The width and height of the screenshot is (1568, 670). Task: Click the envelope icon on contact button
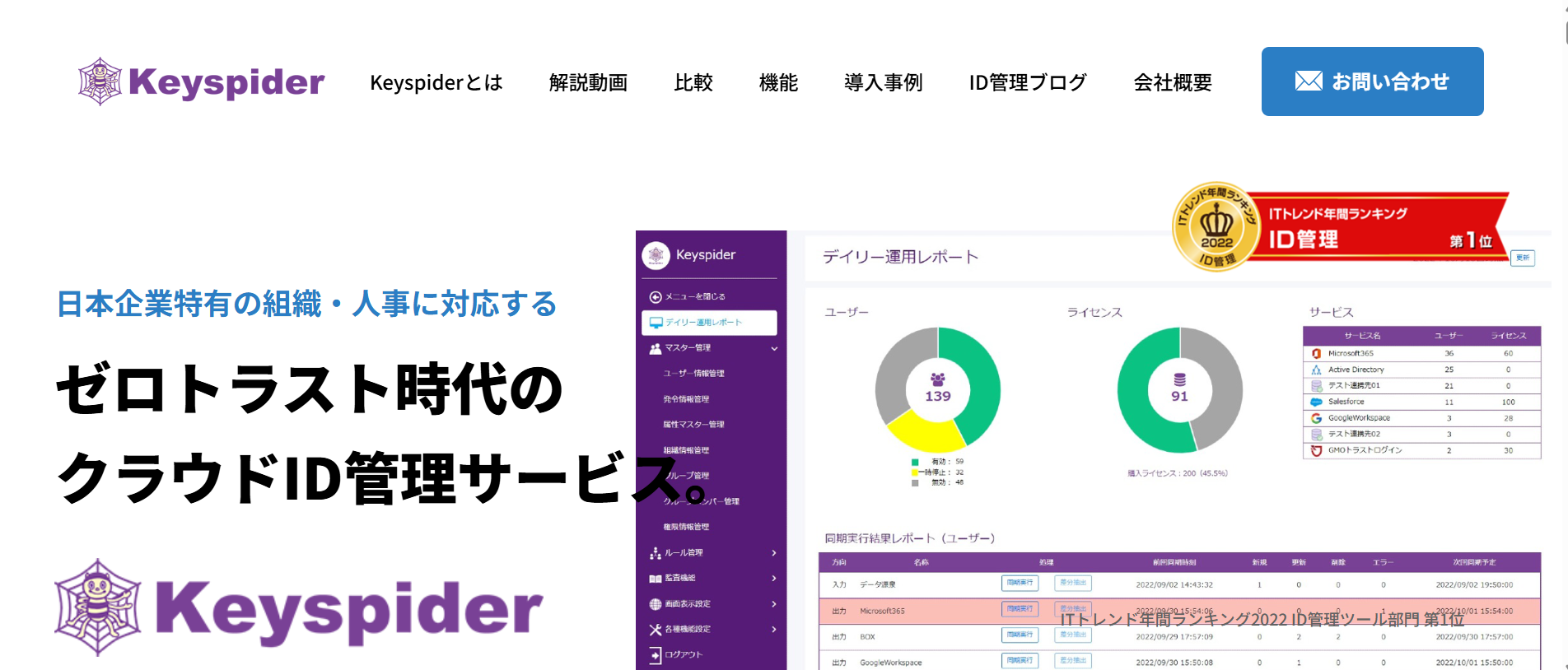click(x=1308, y=81)
